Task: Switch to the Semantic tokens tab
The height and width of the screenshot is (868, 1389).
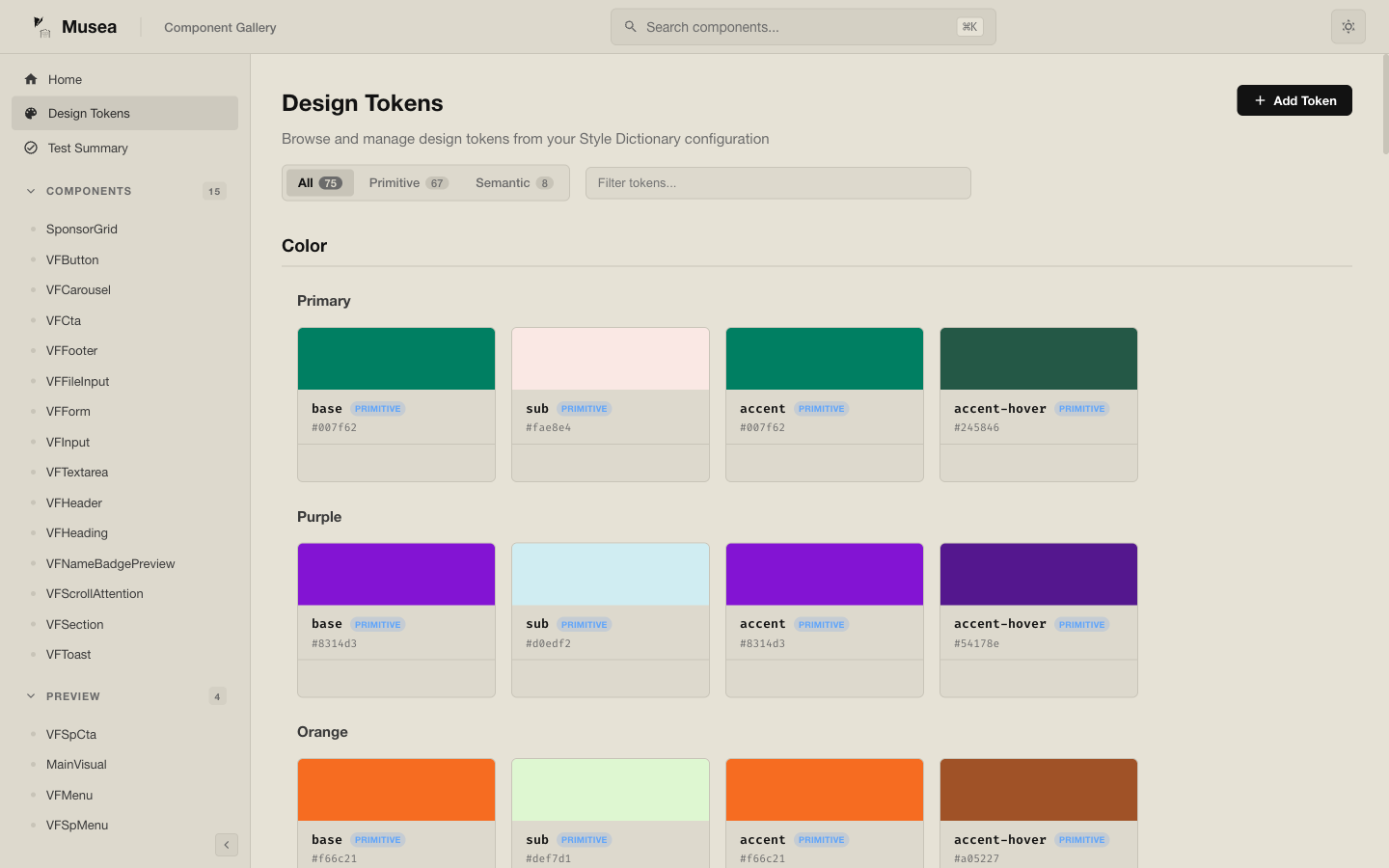Action: coord(513,182)
